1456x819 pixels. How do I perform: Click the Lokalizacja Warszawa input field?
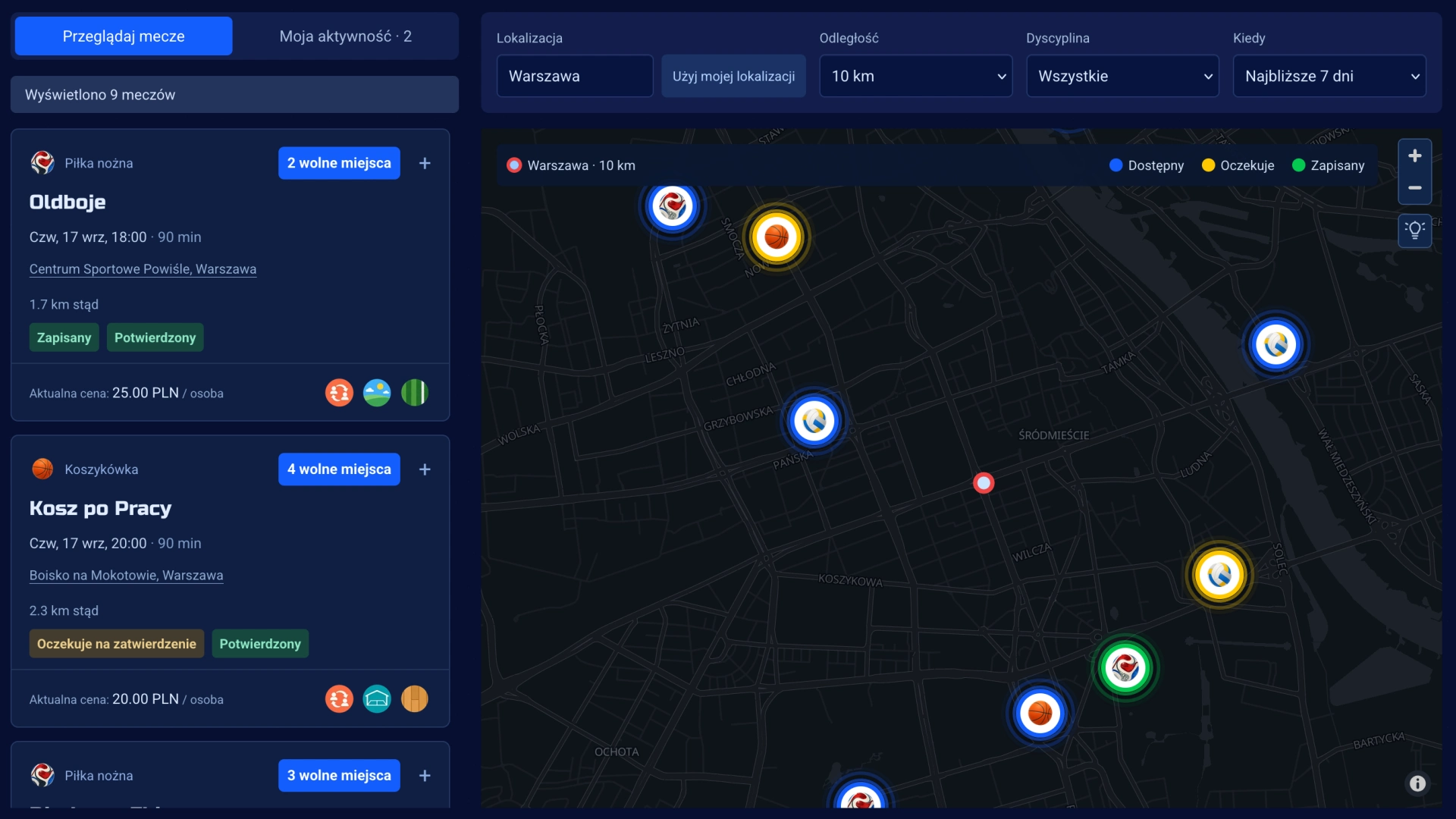coord(575,76)
